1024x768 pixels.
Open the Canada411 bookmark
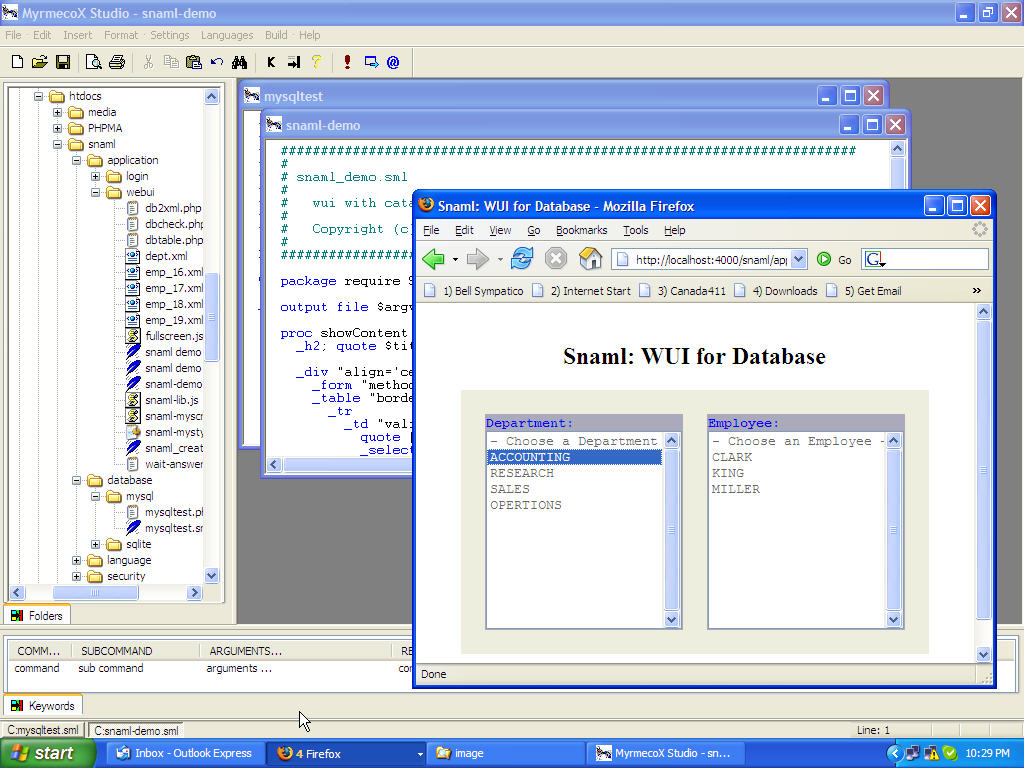[683, 291]
